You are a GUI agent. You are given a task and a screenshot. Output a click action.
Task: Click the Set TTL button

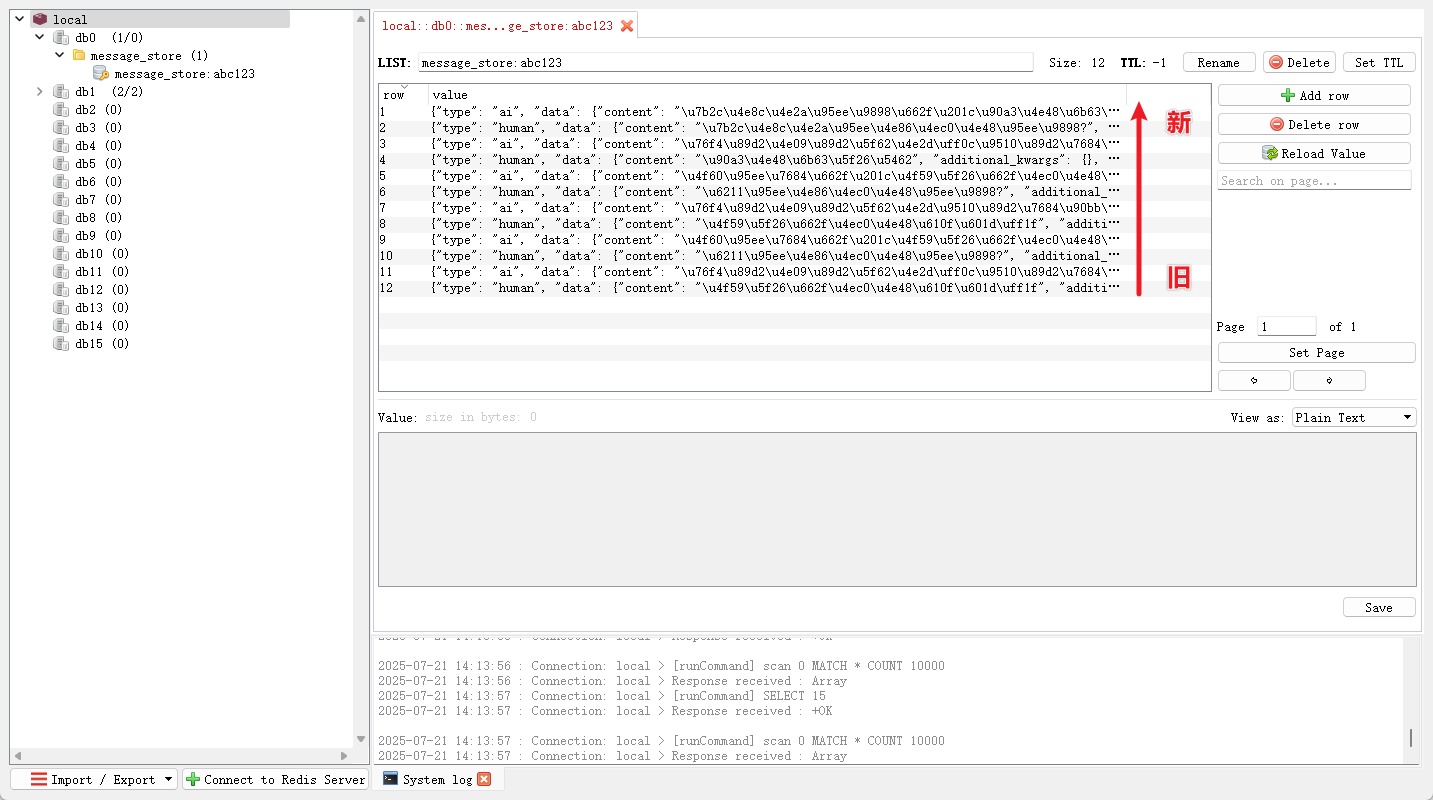pos(1379,62)
